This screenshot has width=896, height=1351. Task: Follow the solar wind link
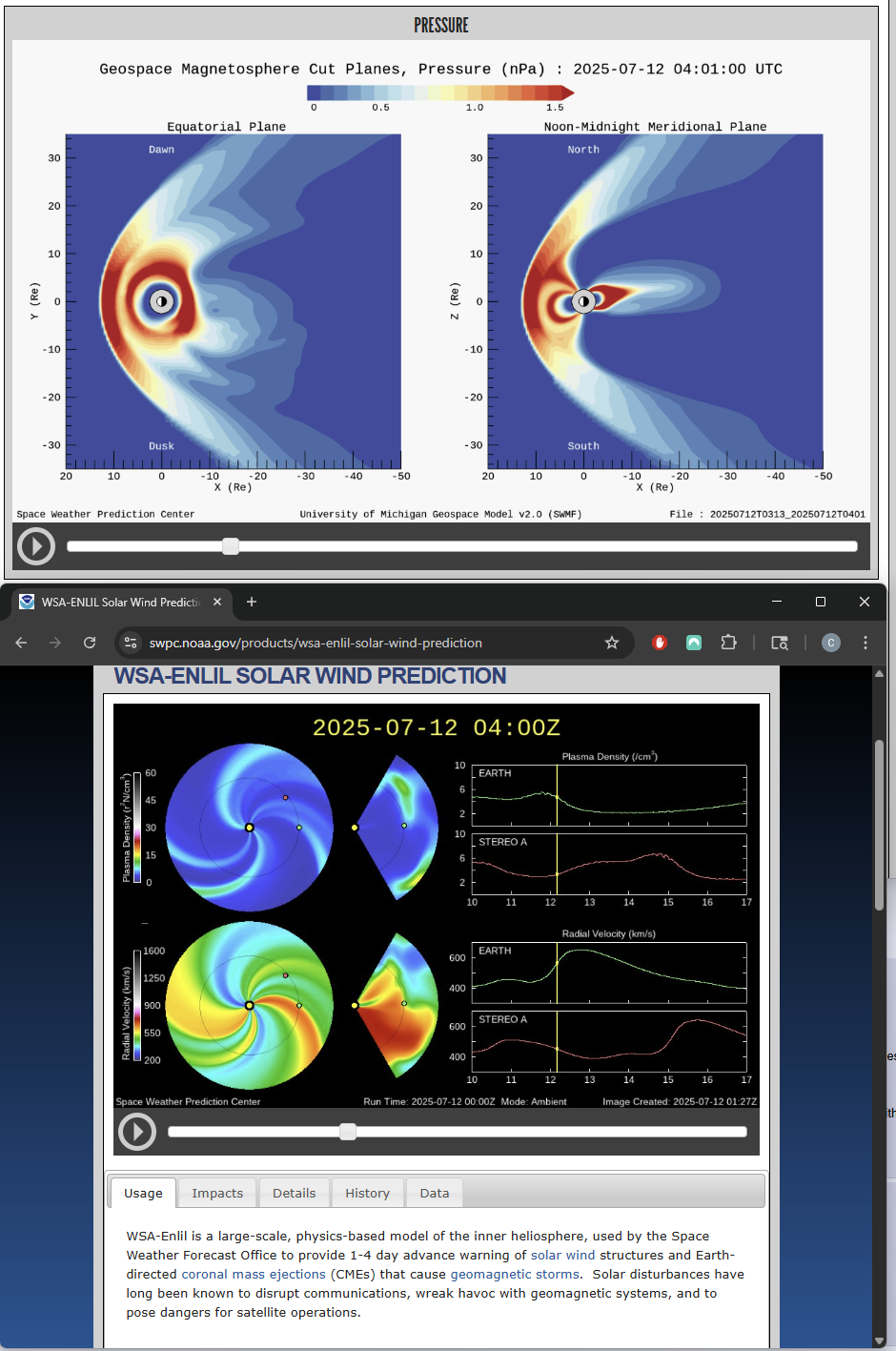point(562,1255)
